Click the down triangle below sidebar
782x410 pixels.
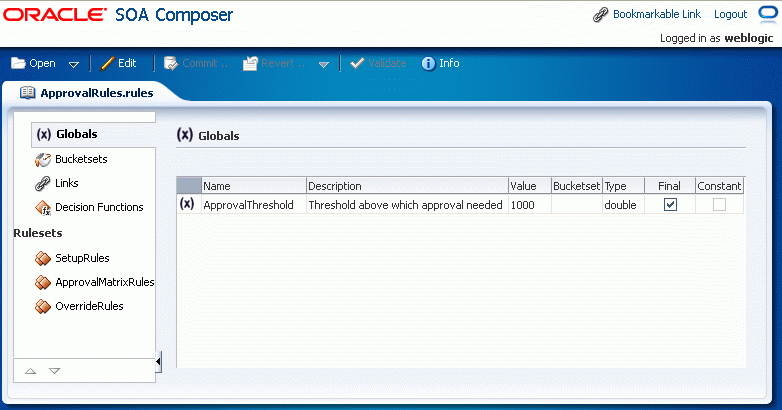click(54, 371)
